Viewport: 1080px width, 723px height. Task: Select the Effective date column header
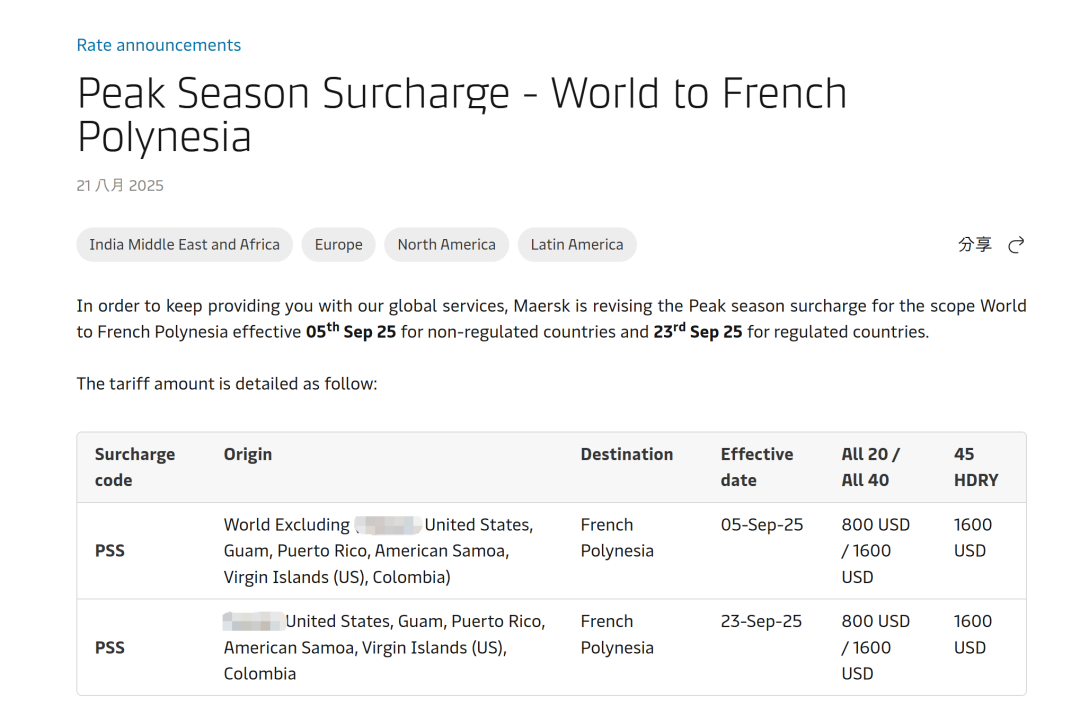click(756, 467)
